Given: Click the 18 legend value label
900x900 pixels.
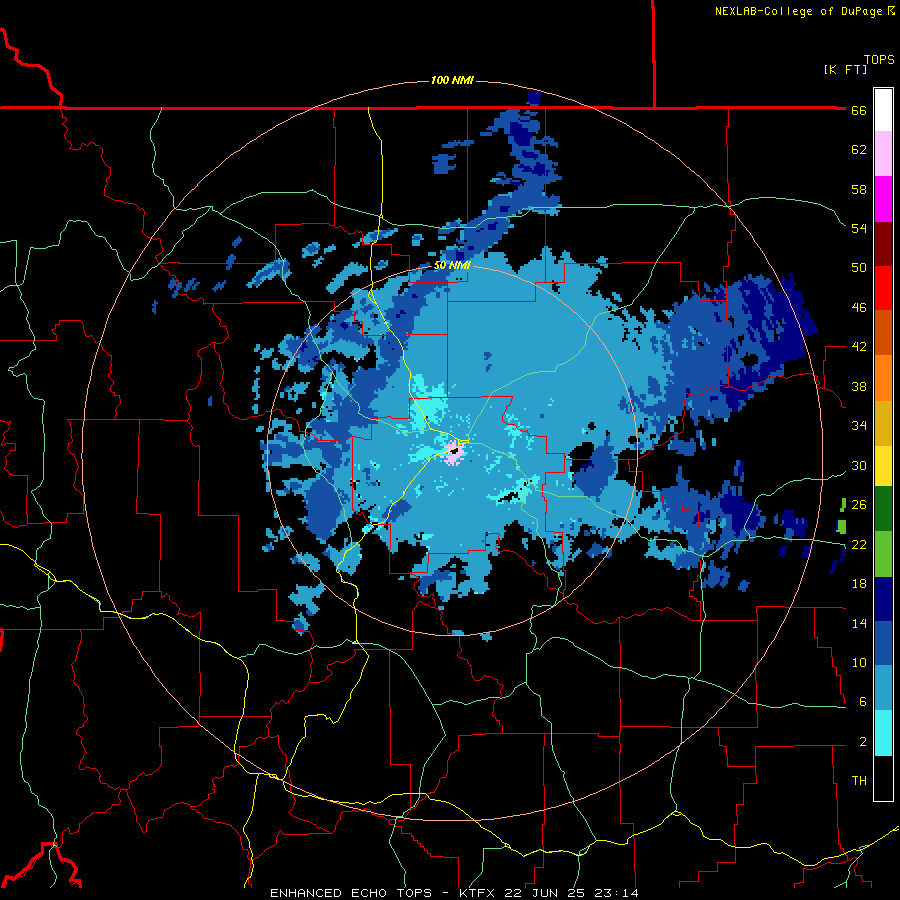Looking at the screenshot, I should pos(859,584).
